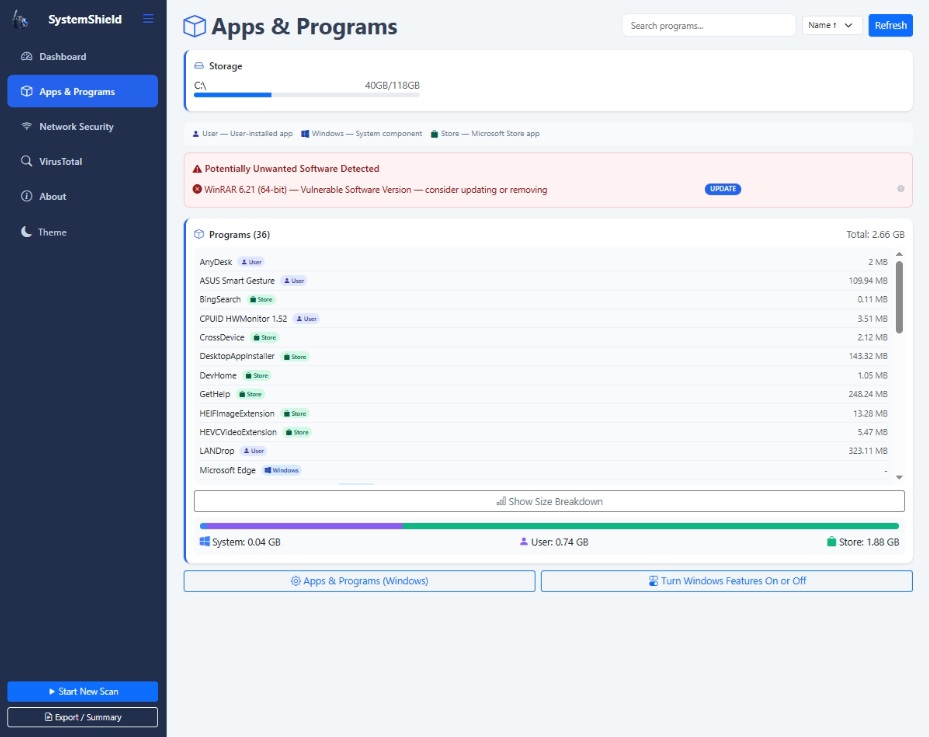Expand the Show Size Breakdown section
Image resolution: width=929 pixels, height=737 pixels.
(x=549, y=501)
